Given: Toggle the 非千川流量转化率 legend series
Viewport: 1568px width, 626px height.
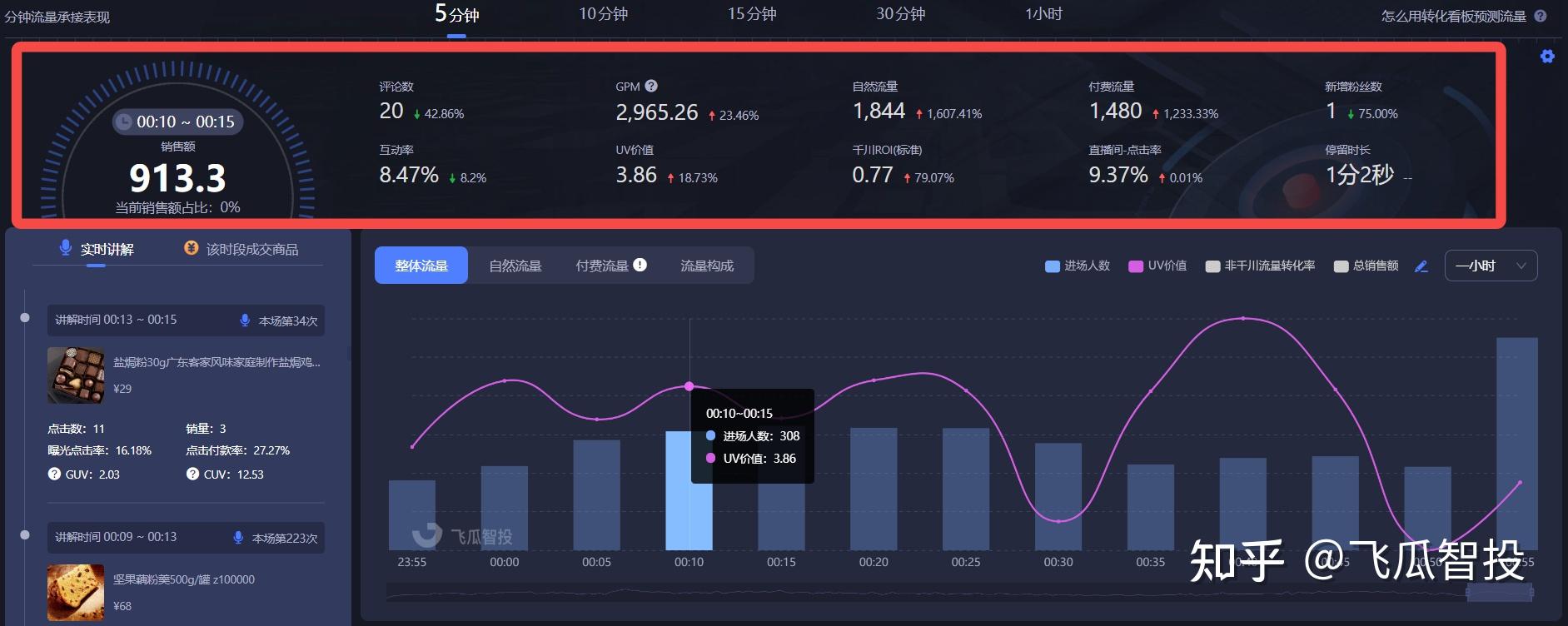Looking at the screenshot, I should coord(1260,266).
